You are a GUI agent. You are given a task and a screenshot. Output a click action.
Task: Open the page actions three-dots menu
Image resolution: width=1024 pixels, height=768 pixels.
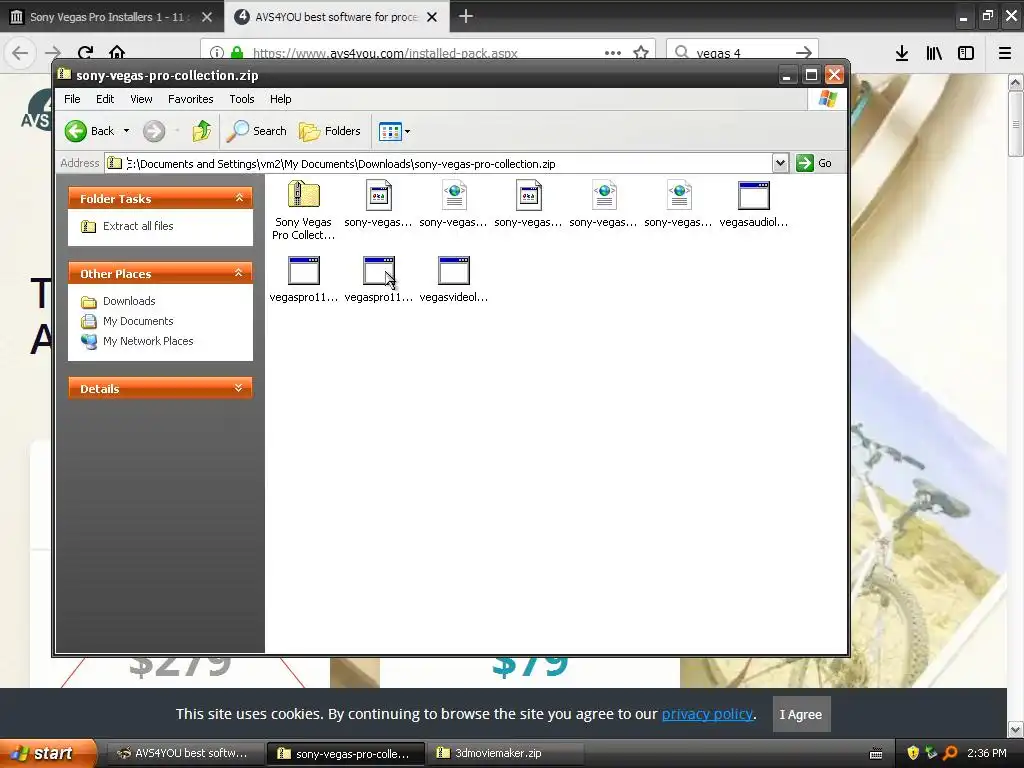[613, 52]
